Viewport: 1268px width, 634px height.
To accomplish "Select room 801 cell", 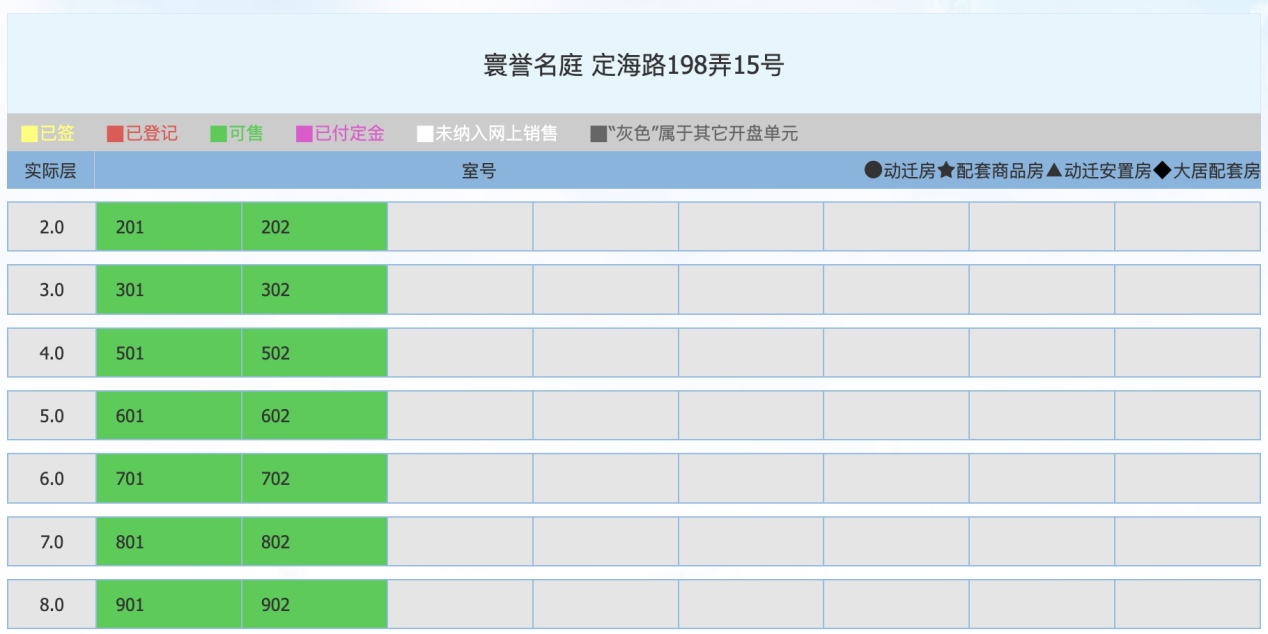I will pyautogui.click(x=169, y=542).
